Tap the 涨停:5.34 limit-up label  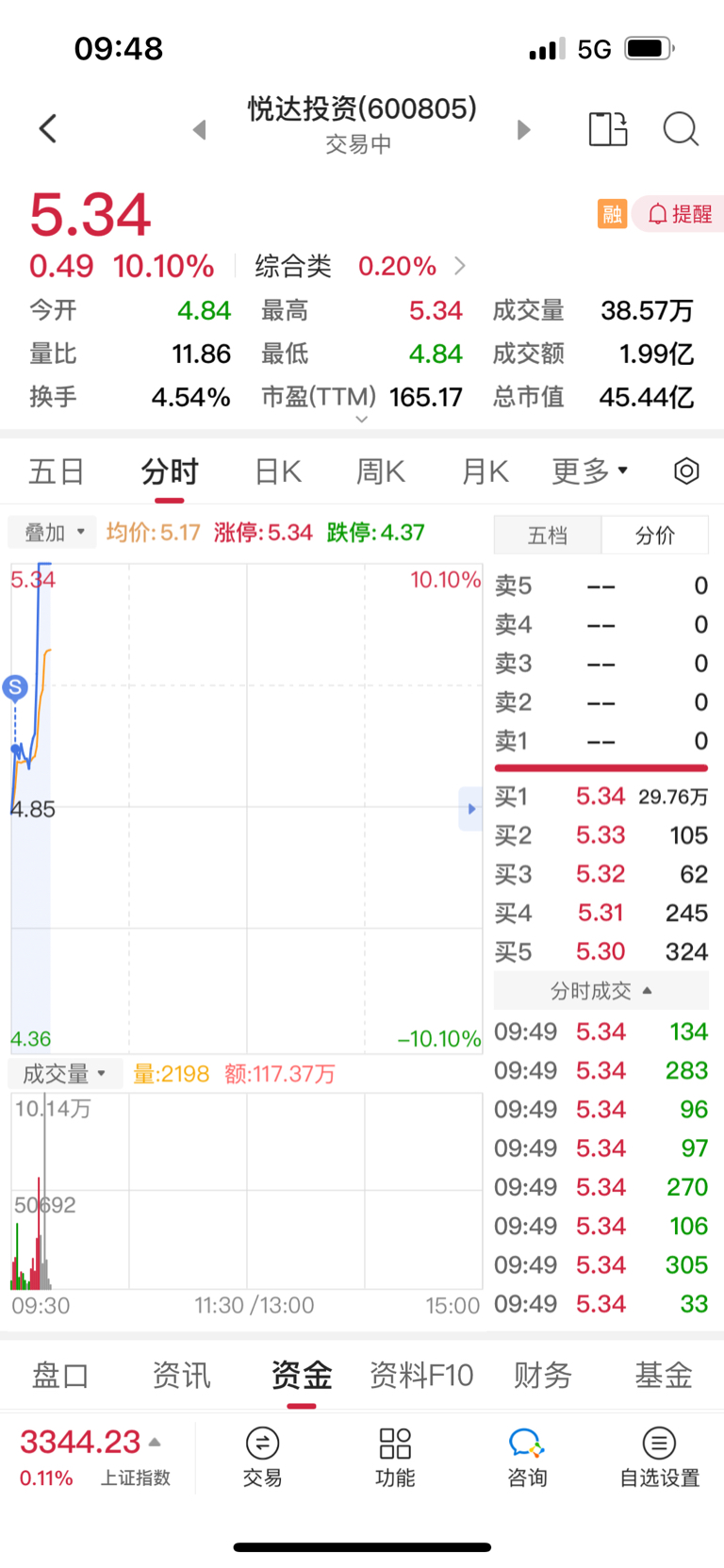(x=263, y=533)
